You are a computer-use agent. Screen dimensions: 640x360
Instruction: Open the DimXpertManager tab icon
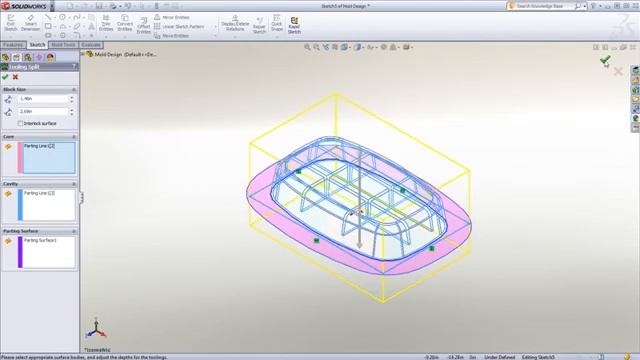click(x=39, y=57)
